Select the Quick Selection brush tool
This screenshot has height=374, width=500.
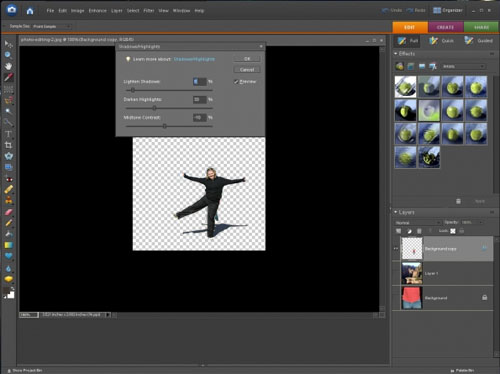9,123
